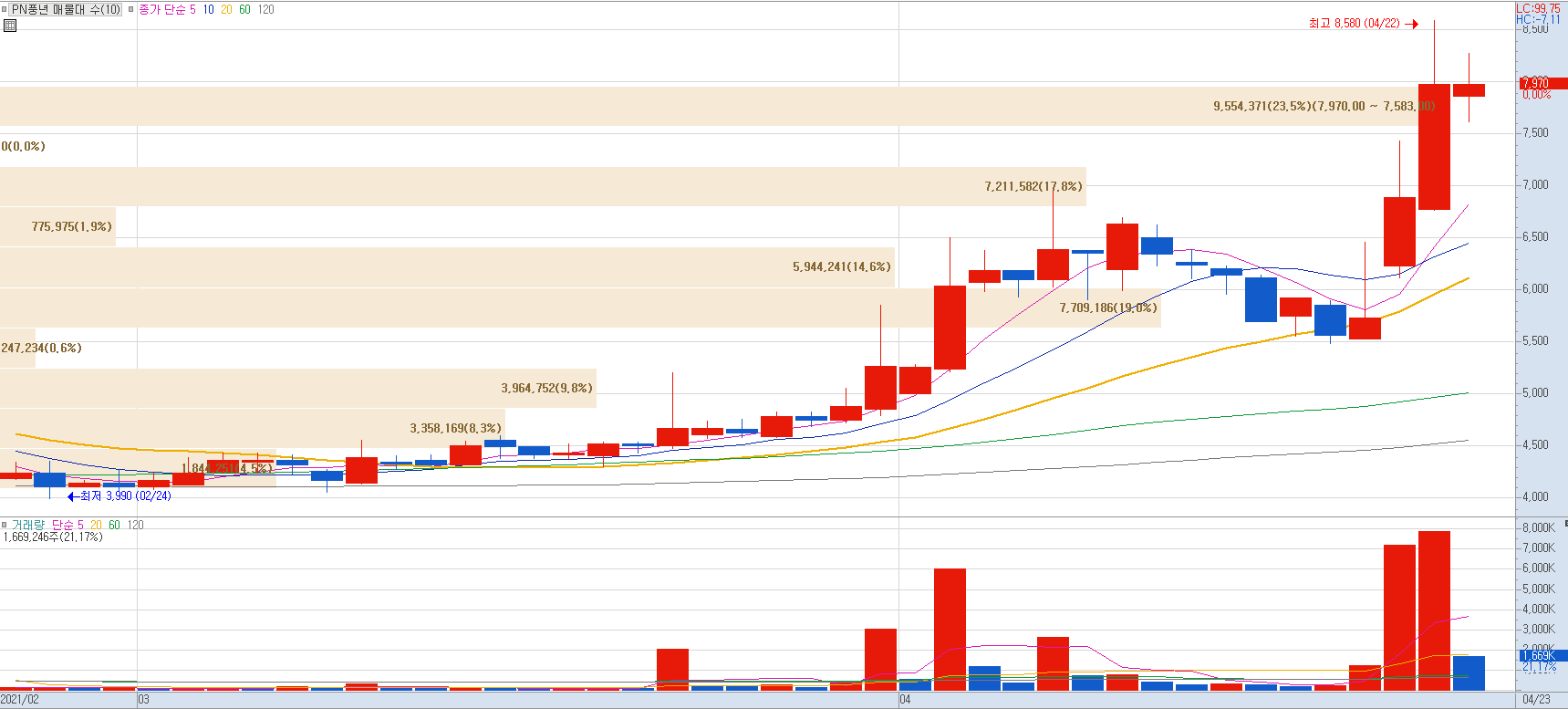Click the 5,000 price axis label

1535,392
